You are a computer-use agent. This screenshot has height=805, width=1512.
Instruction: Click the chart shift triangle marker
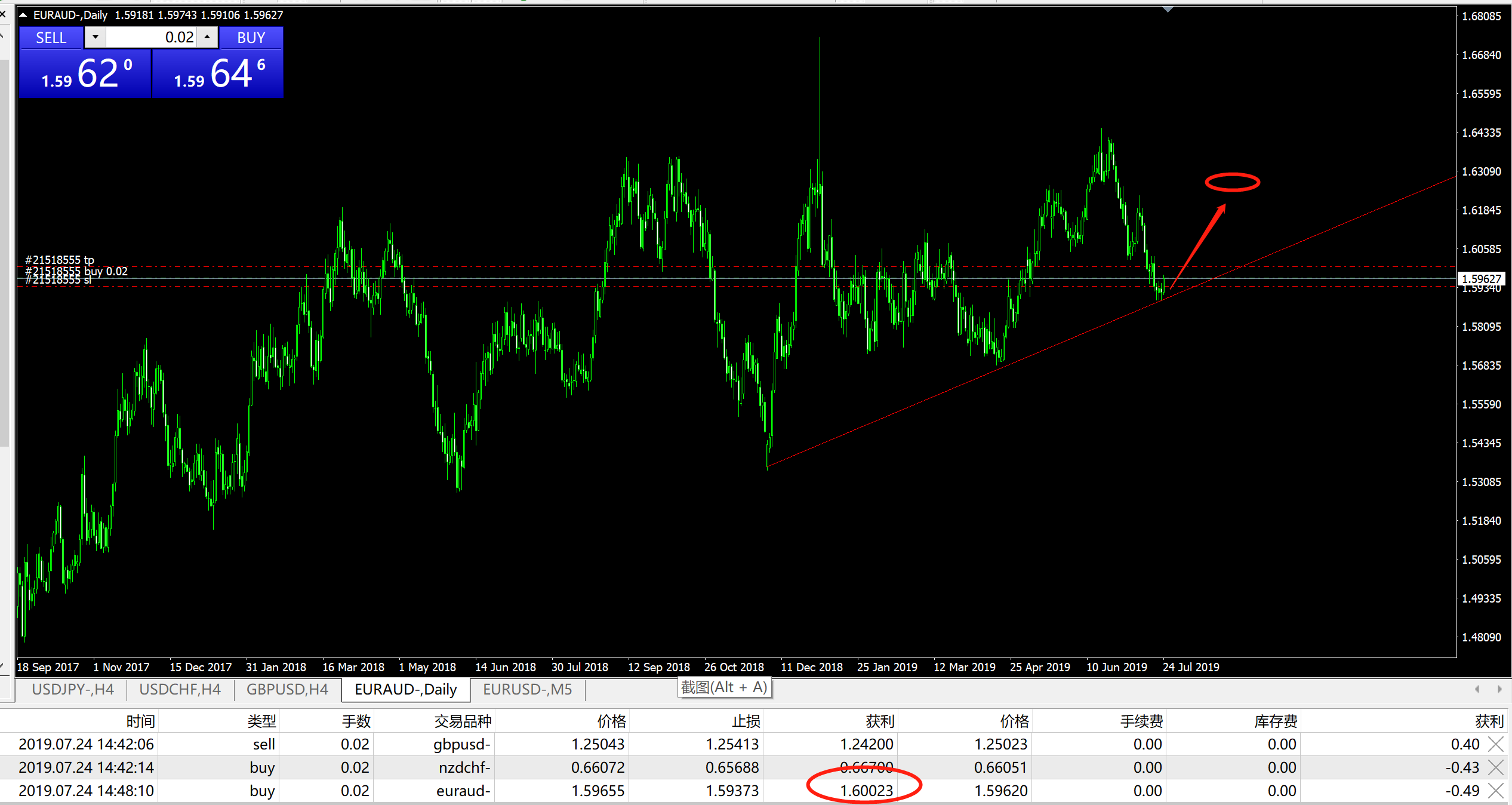pos(1168,10)
